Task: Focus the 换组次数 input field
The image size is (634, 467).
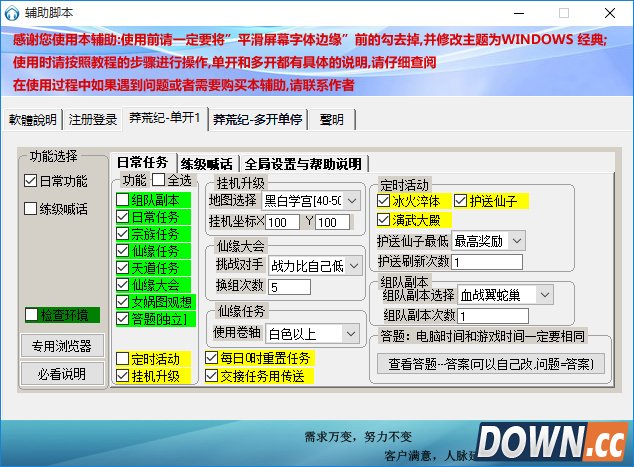Action: 290,287
